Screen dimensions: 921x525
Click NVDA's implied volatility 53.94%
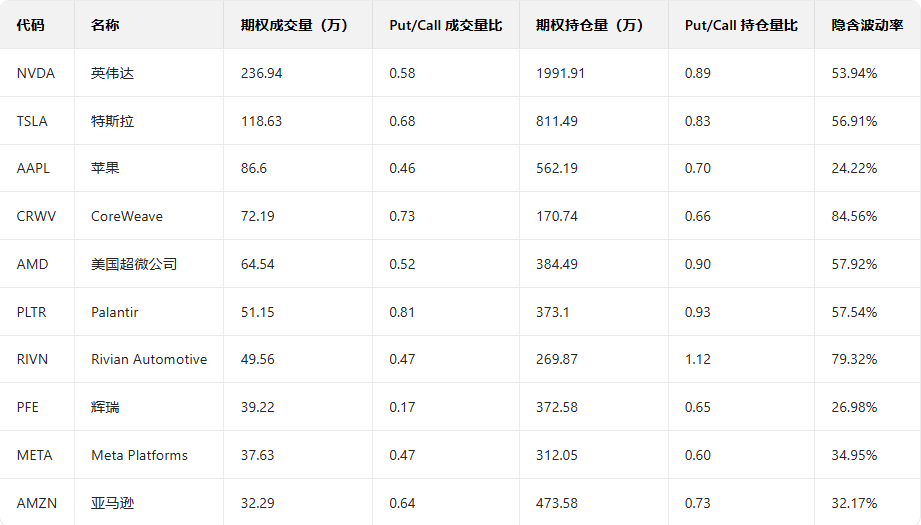[x=854, y=73]
